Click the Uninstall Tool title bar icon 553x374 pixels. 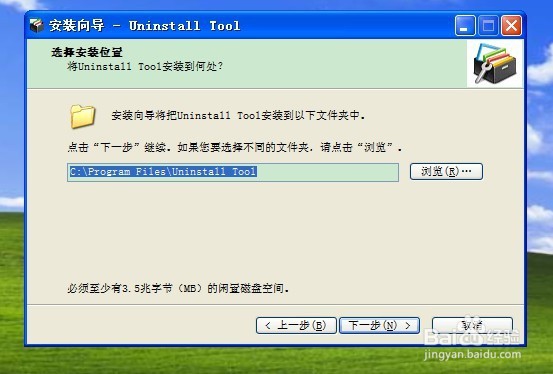point(37,25)
